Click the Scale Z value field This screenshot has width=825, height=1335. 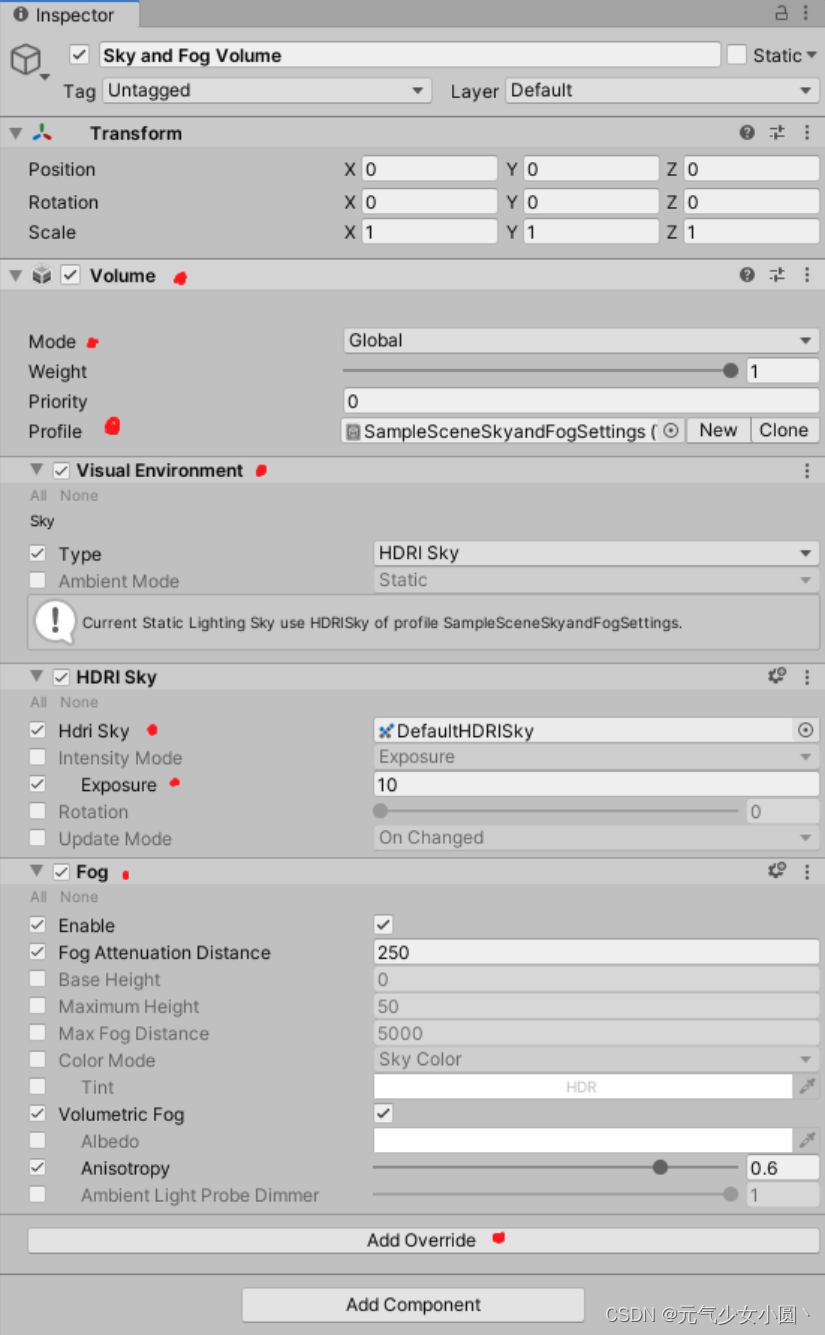[751, 232]
